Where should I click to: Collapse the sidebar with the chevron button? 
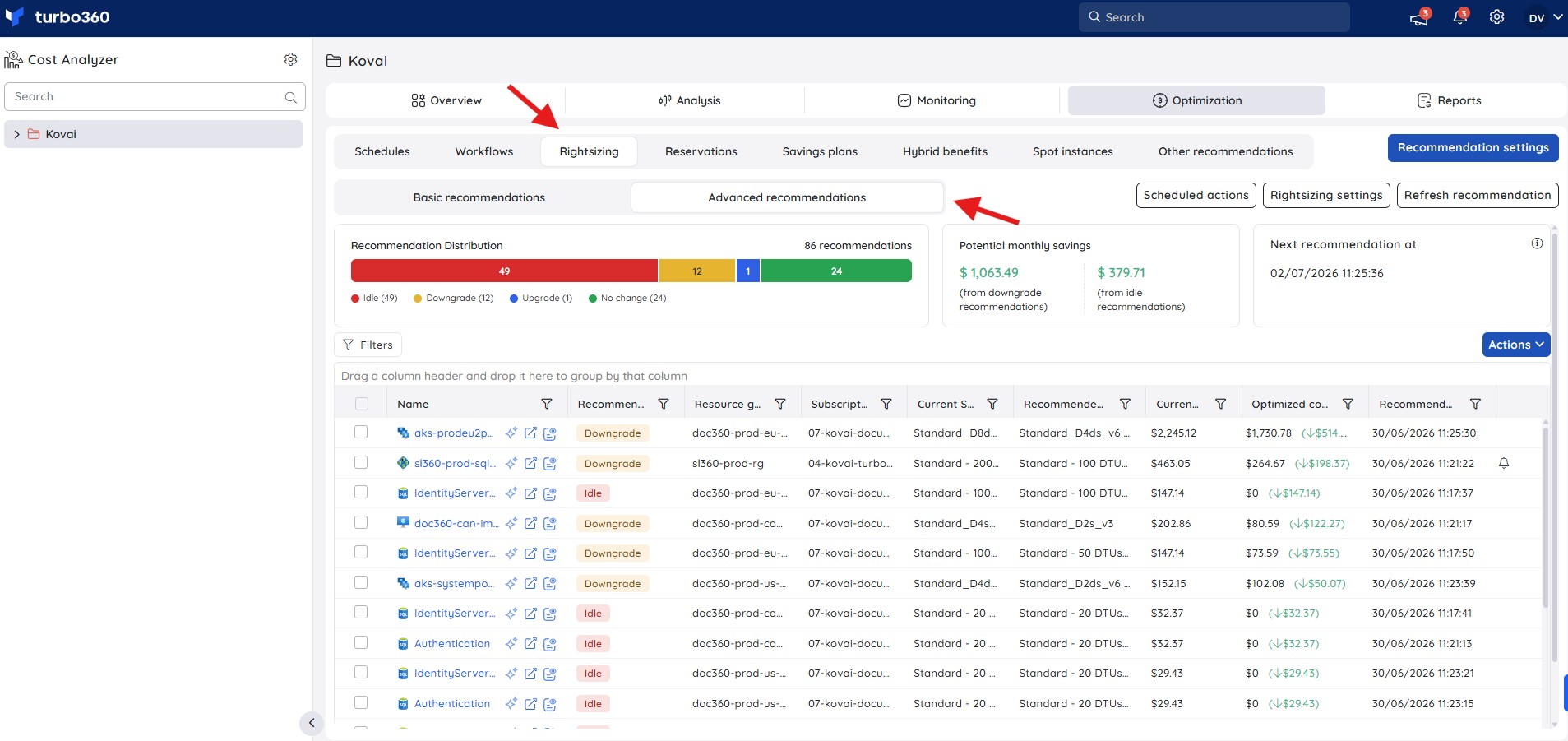(312, 723)
